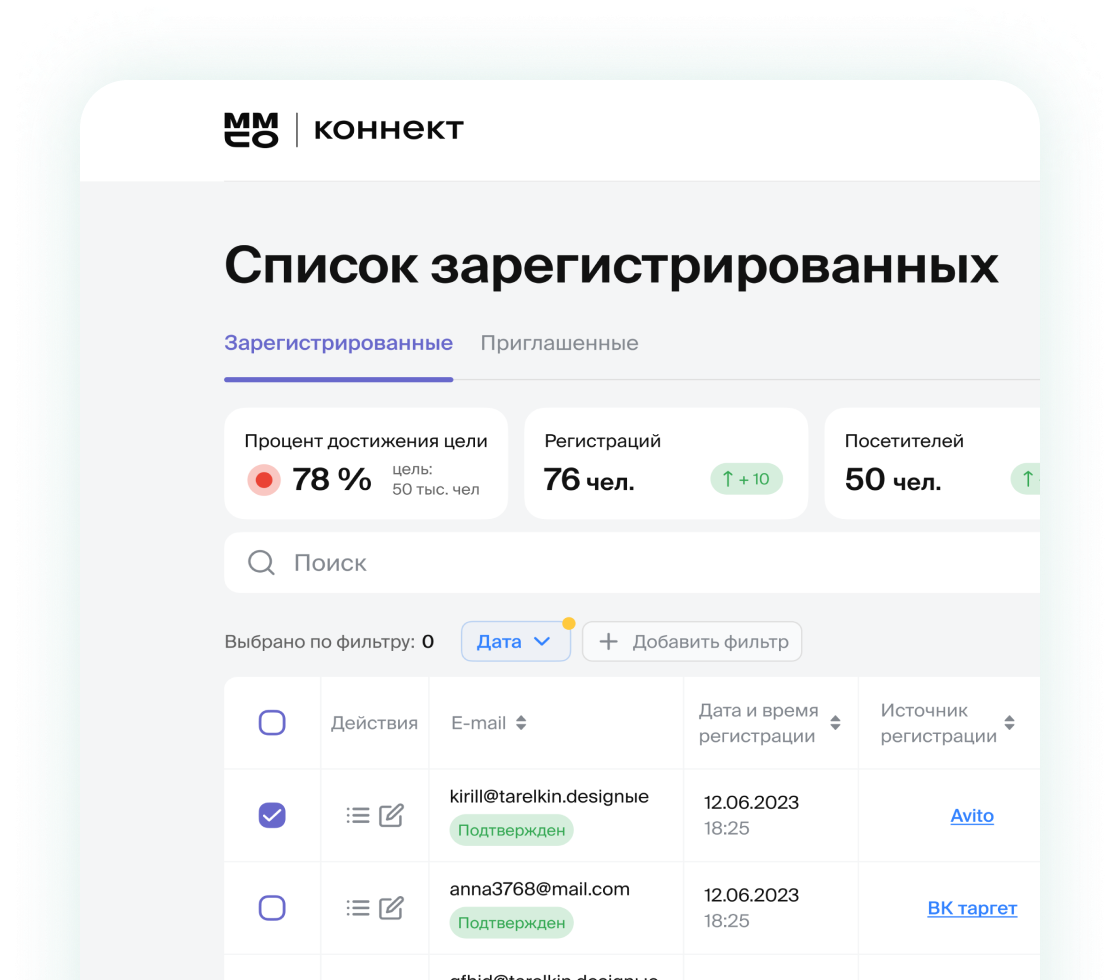
Task: Click the Выбрано по фильтру: 0 label
Action: coord(329,641)
